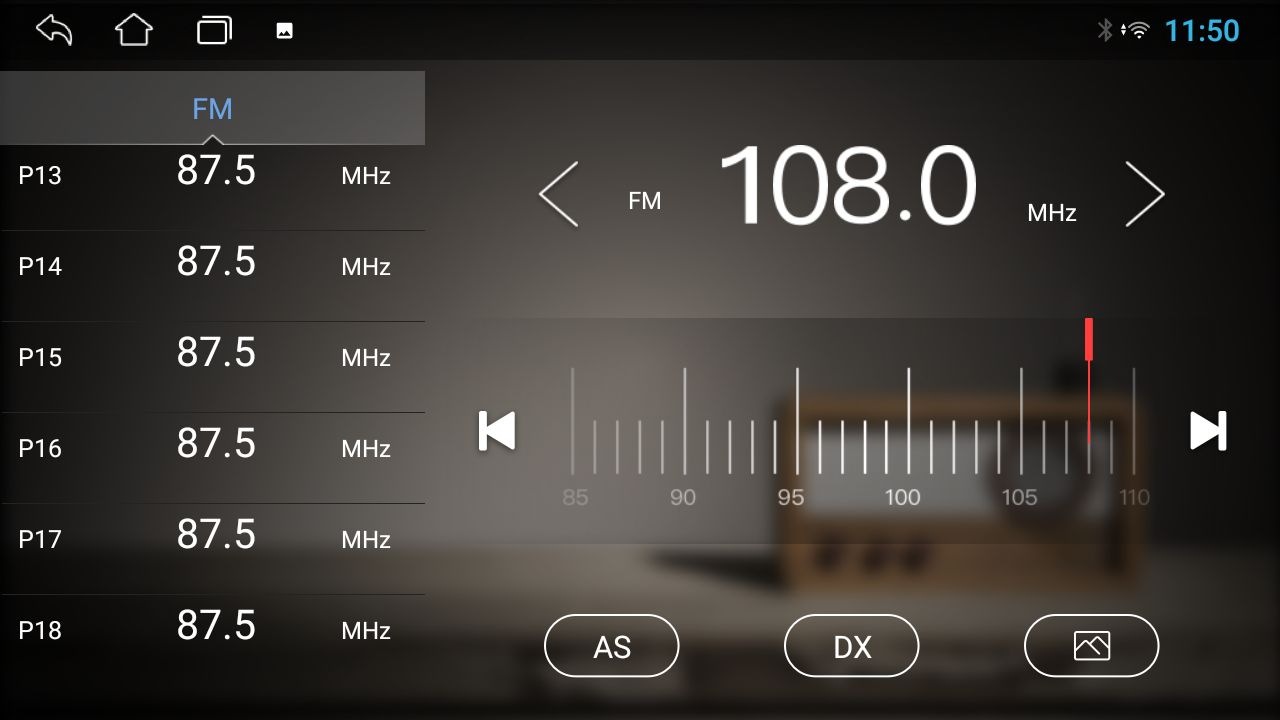Screen dimensions: 1280x720
Task: Tap the image notification icon in status bar
Action: 285,31
